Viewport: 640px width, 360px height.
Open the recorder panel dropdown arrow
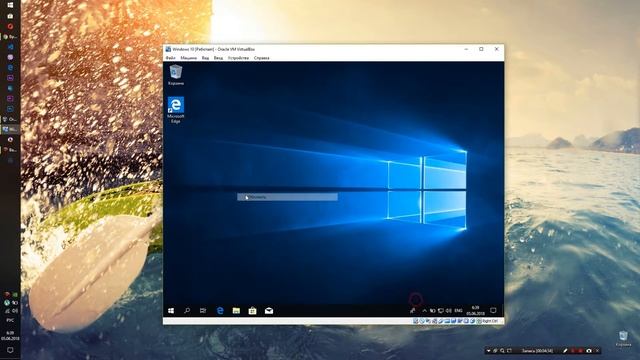click(489, 351)
